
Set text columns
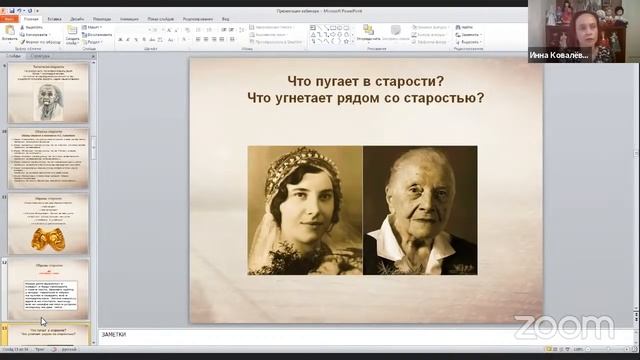click(233, 39)
